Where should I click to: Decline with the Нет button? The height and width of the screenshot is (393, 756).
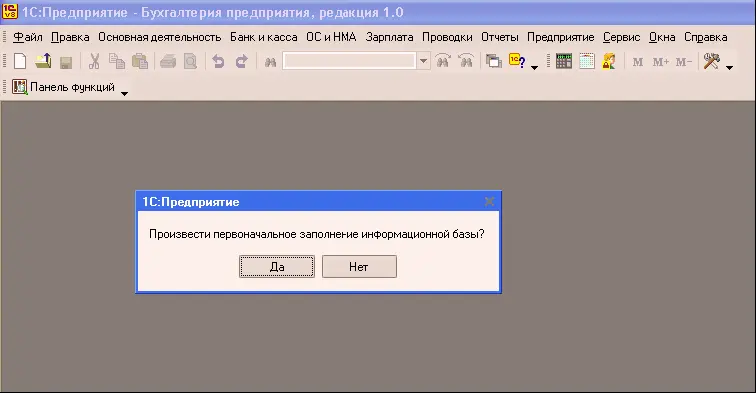(359, 267)
